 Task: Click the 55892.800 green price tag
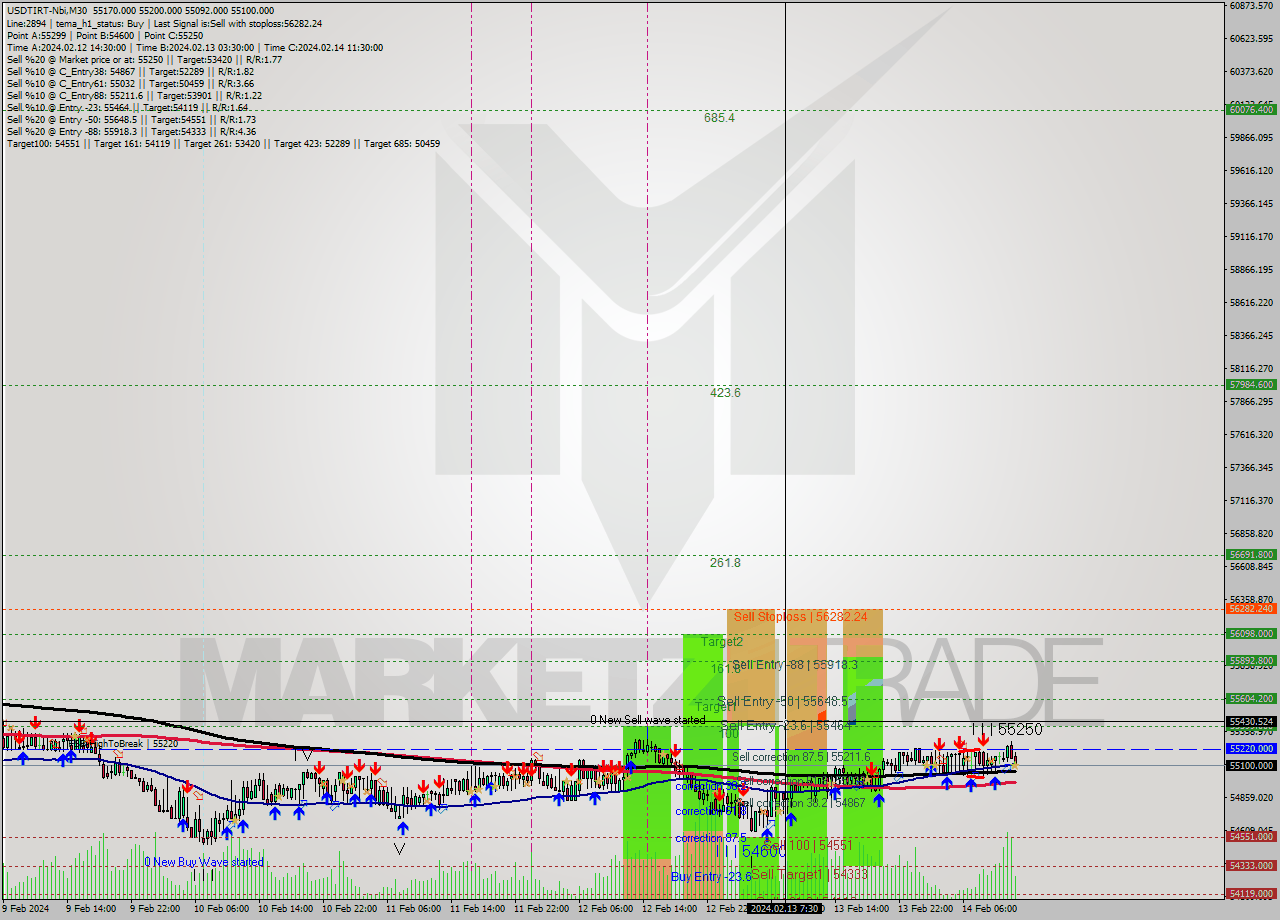pos(1251,660)
